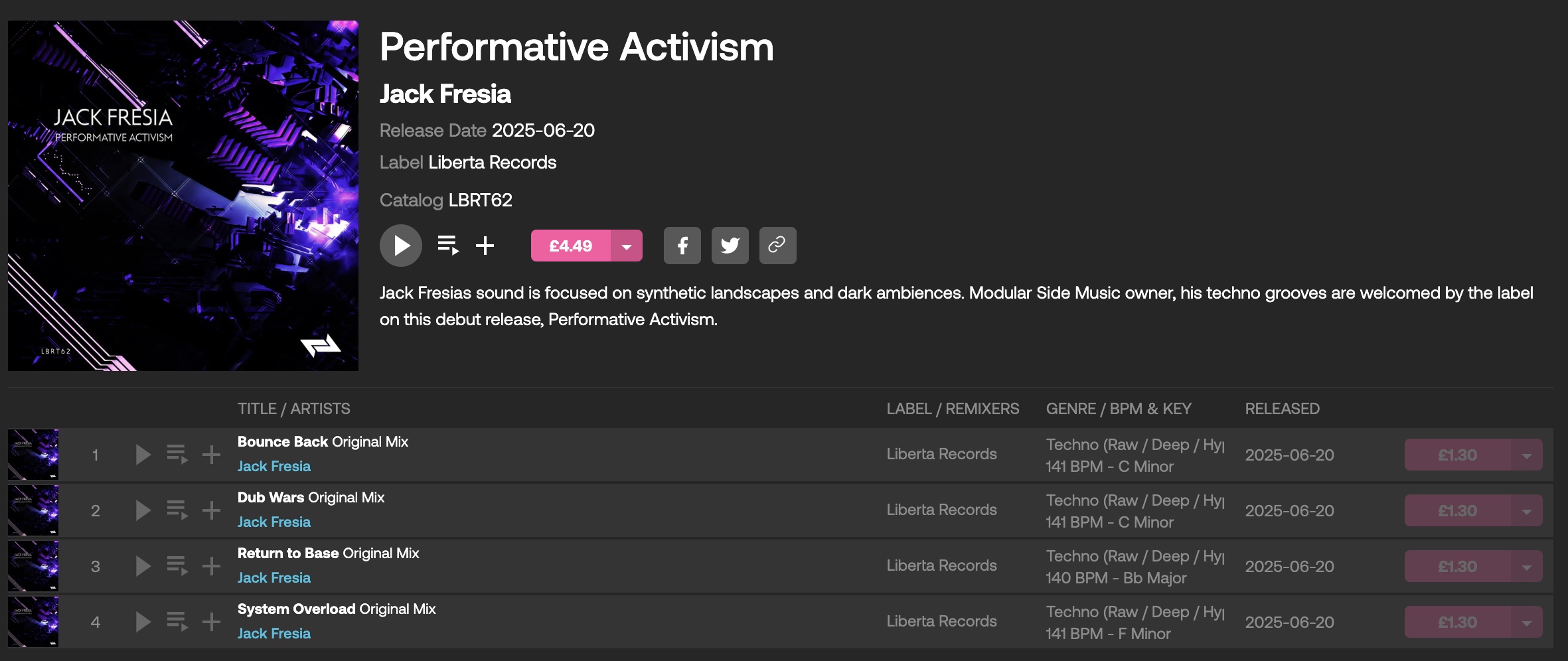Open the Bounce Back track title
The width and height of the screenshot is (1568, 661).
point(283,442)
